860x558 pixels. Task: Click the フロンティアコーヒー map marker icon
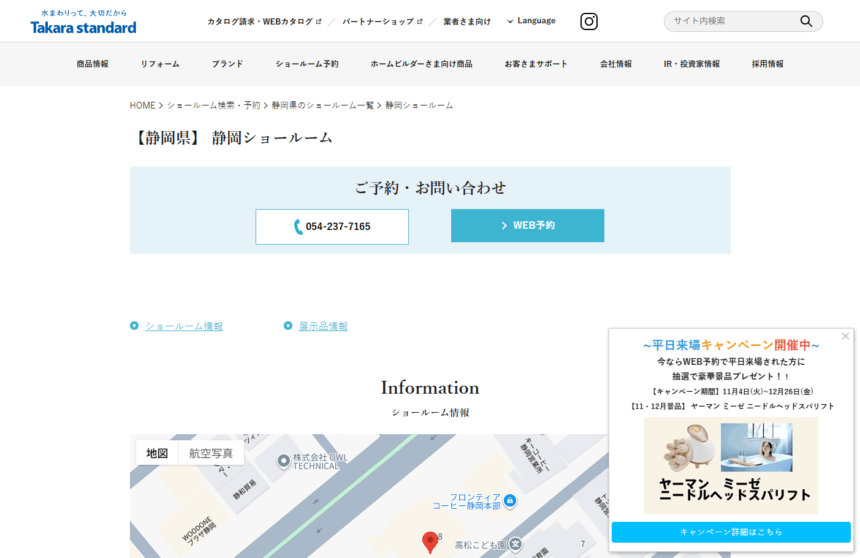[510, 500]
